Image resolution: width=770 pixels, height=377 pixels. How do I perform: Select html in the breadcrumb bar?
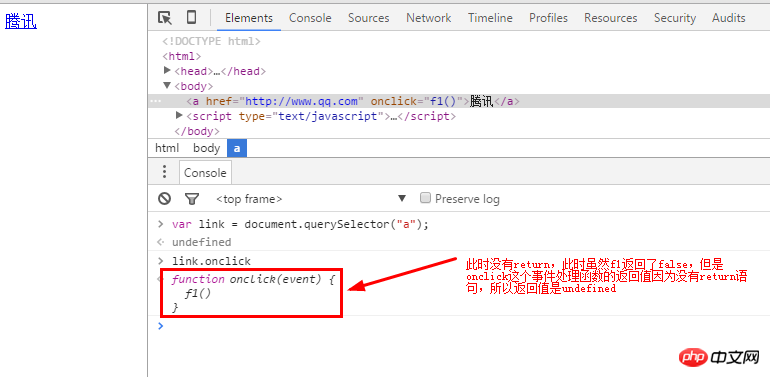click(167, 148)
